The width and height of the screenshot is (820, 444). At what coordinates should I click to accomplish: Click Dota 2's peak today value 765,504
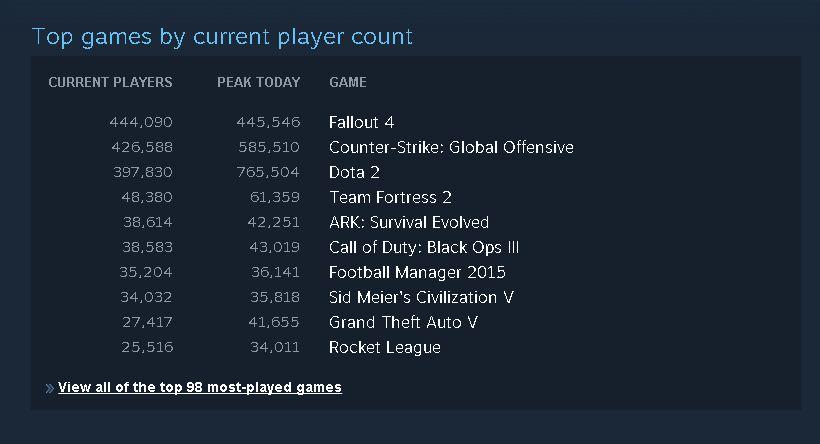268,172
